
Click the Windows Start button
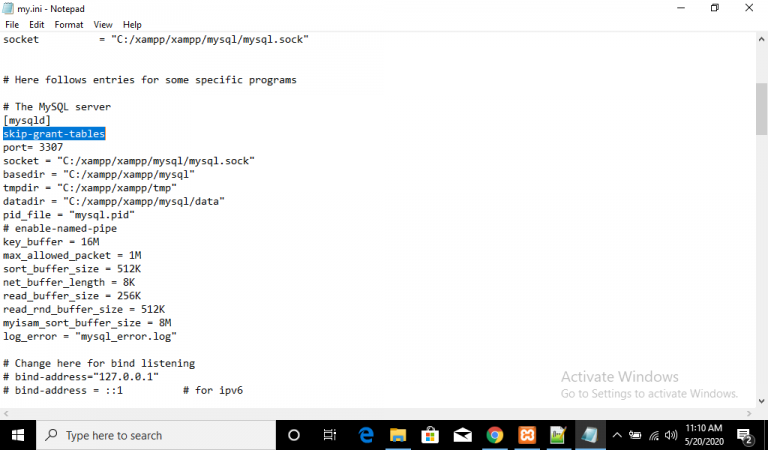[x=18, y=435]
